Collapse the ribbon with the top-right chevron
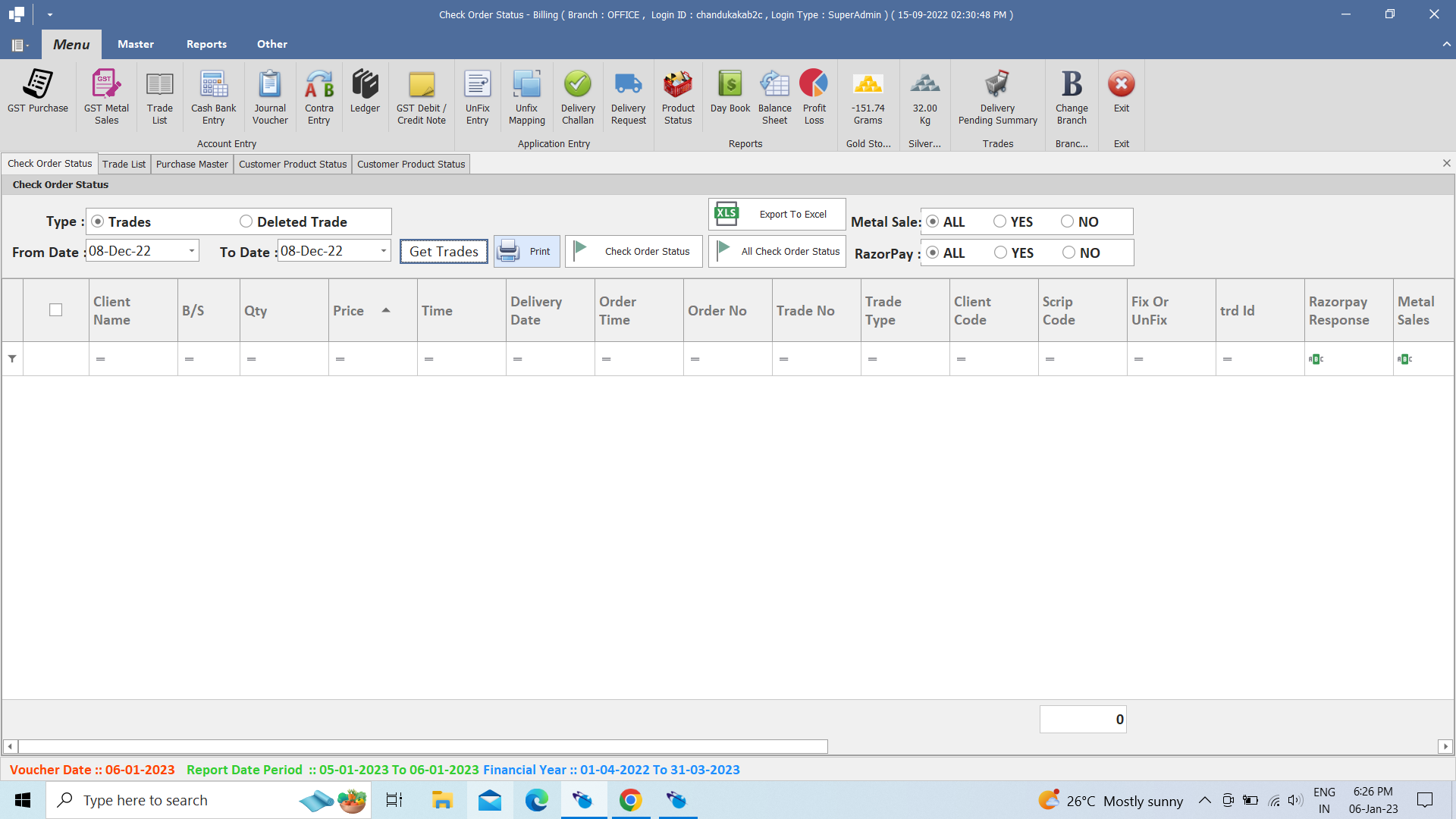The image size is (1456, 819). tap(1446, 44)
